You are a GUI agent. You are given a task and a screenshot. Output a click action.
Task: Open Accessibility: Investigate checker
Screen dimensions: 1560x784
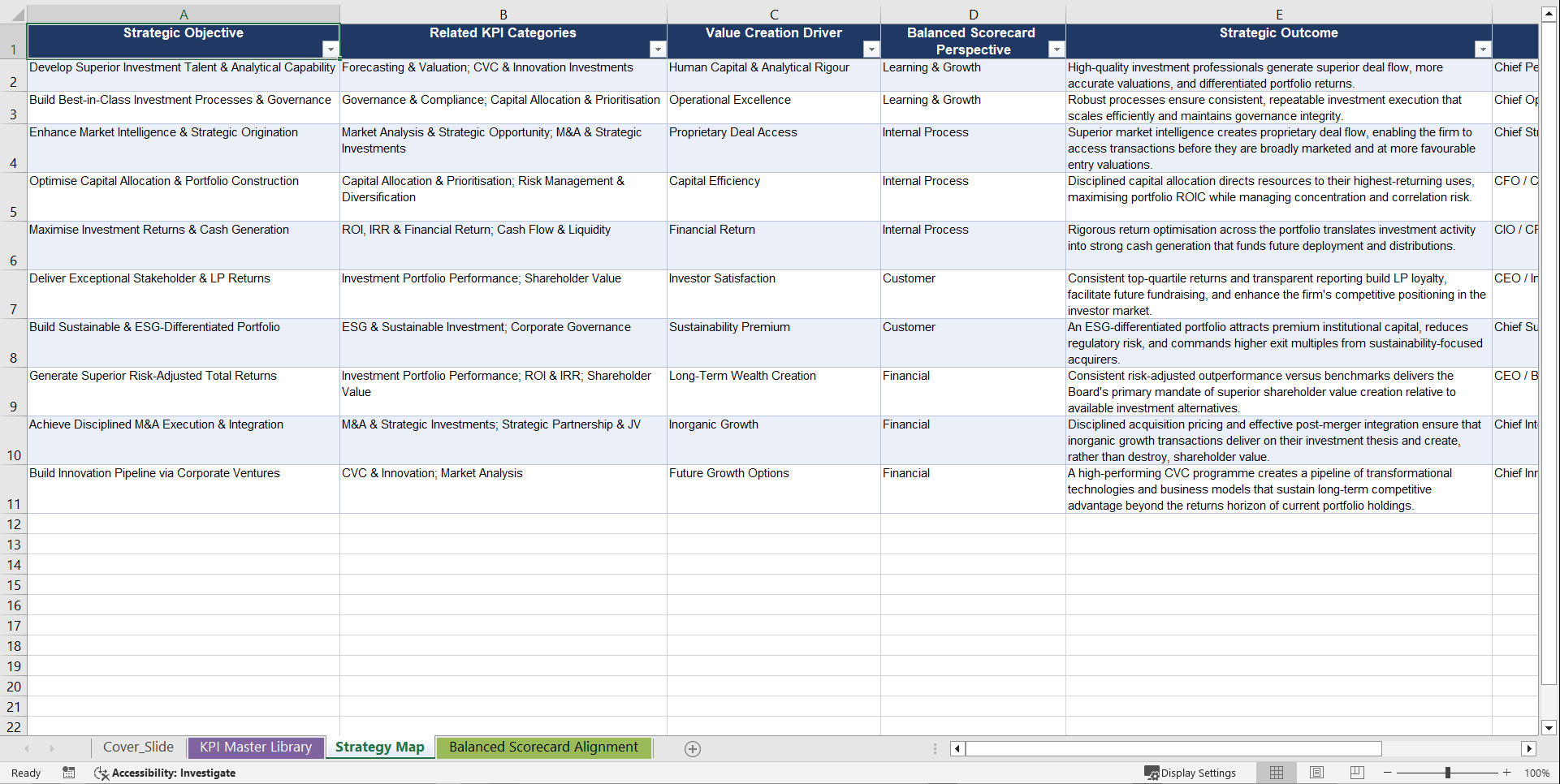click(165, 773)
